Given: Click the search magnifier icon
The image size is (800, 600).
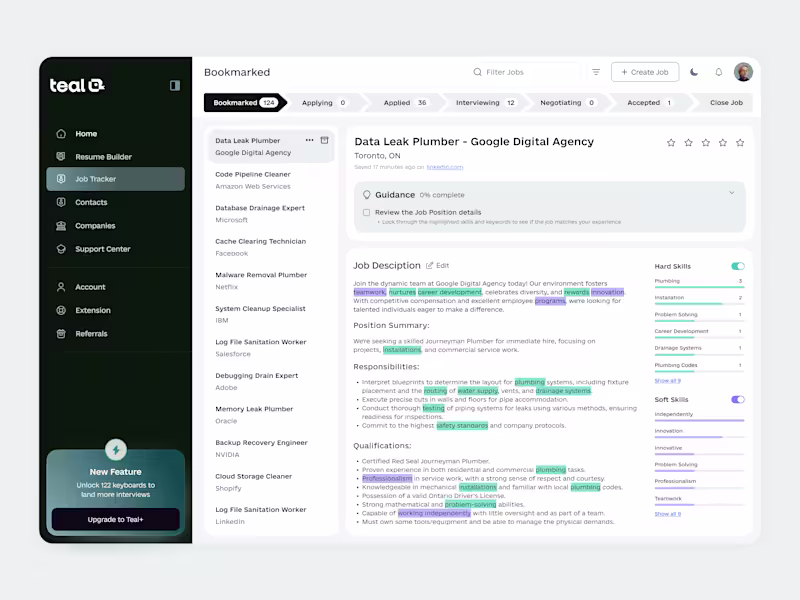Looking at the screenshot, I should coord(478,72).
